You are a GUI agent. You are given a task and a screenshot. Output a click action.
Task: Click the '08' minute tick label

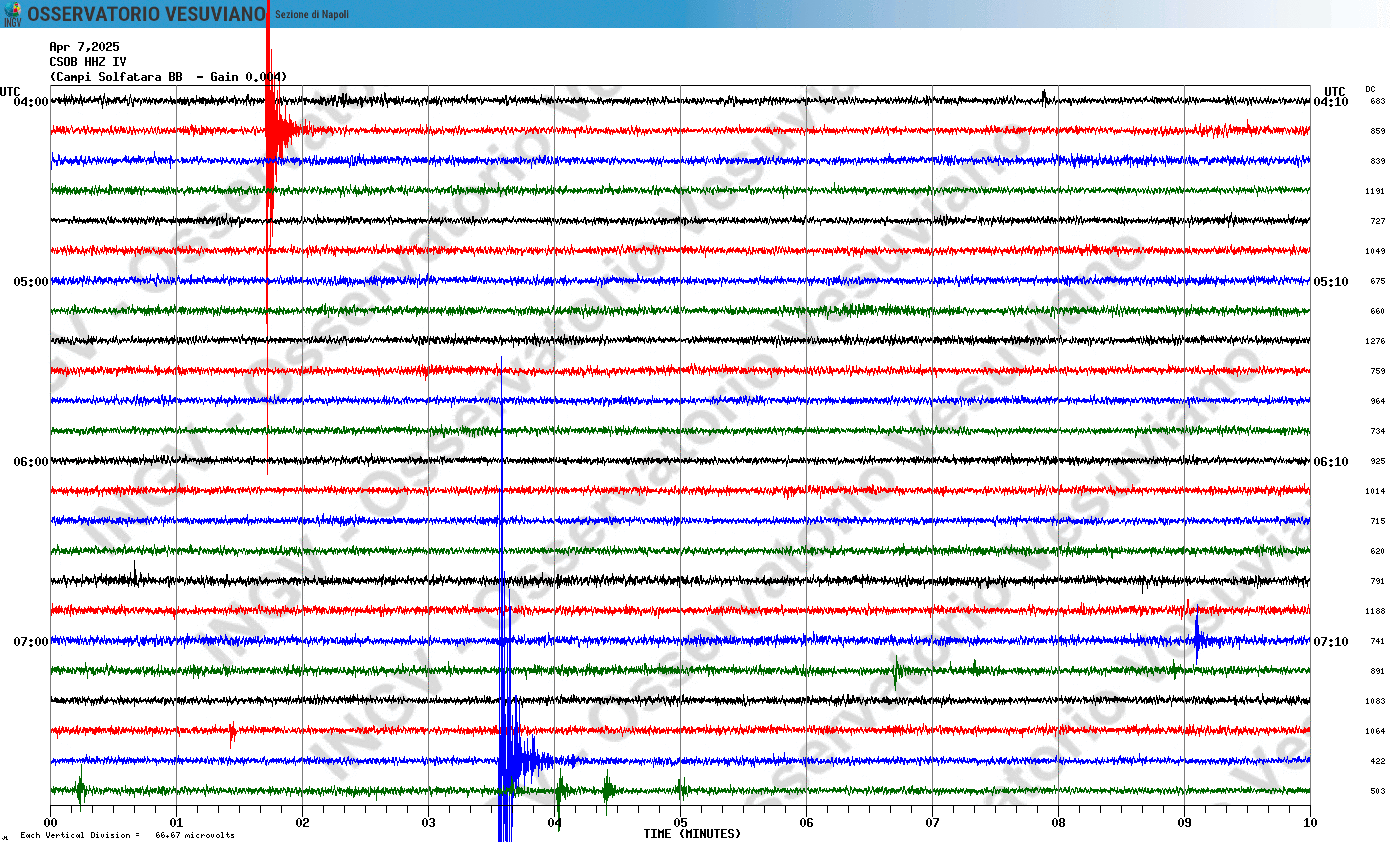click(x=1059, y=823)
